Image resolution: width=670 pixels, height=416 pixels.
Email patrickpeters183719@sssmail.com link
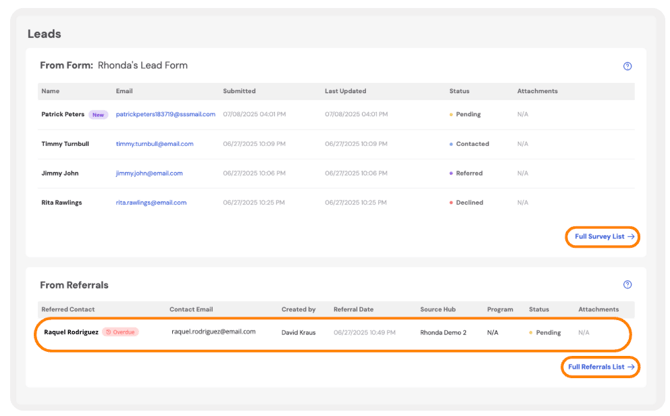pos(165,114)
